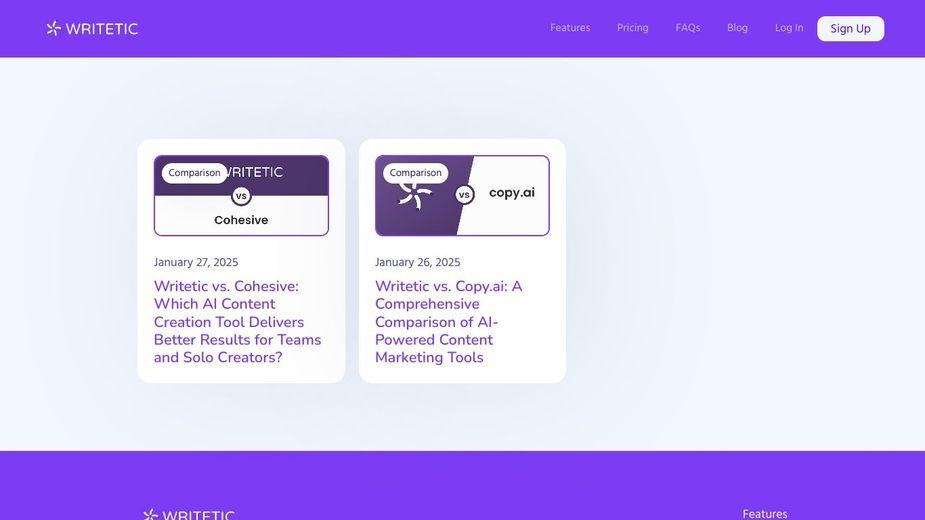The height and width of the screenshot is (520, 925).
Task: Click the January 27, 2025 date text
Action: pos(196,262)
